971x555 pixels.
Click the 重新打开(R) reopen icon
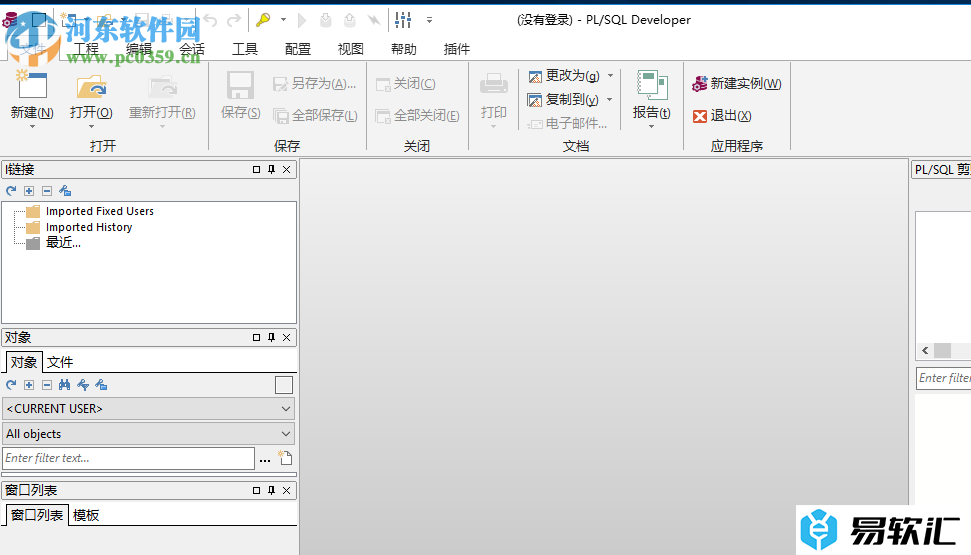tap(162, 87)
